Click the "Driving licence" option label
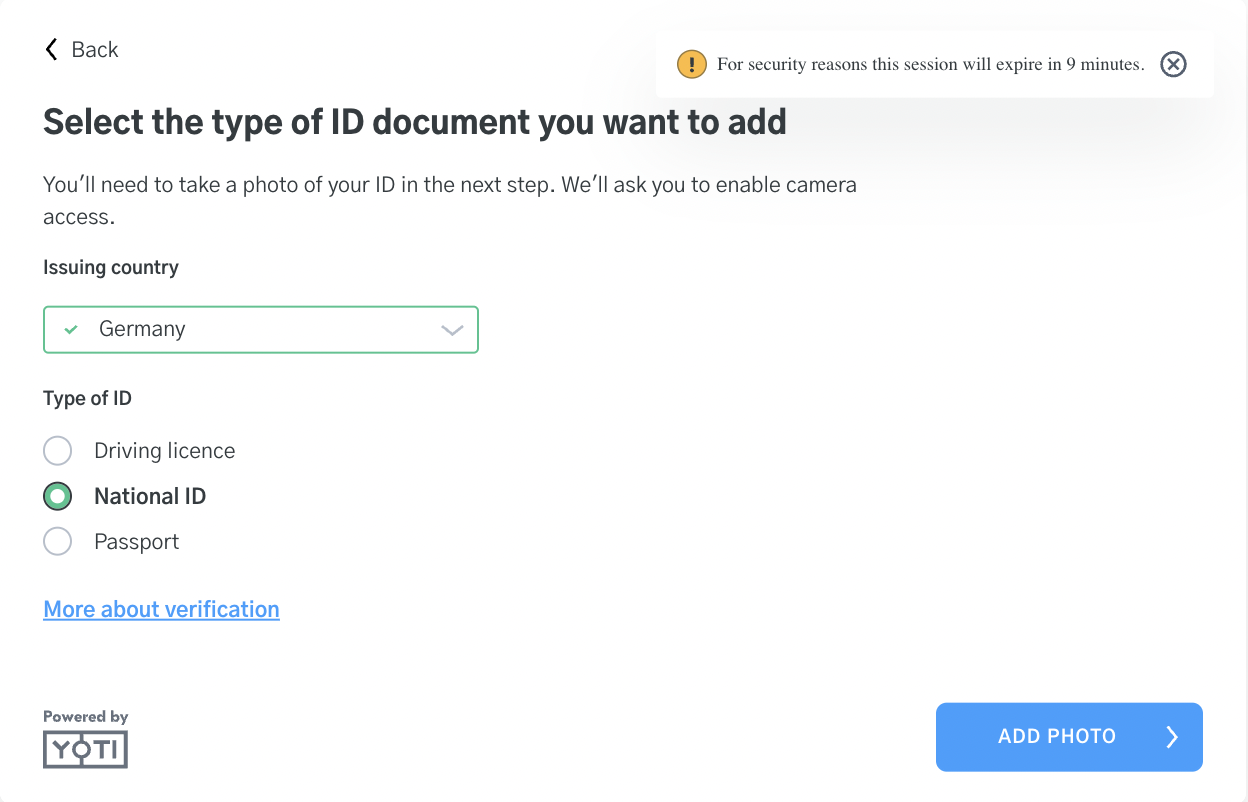Image resolution: width=1248 pixels, height=802 pixels. 164,451
